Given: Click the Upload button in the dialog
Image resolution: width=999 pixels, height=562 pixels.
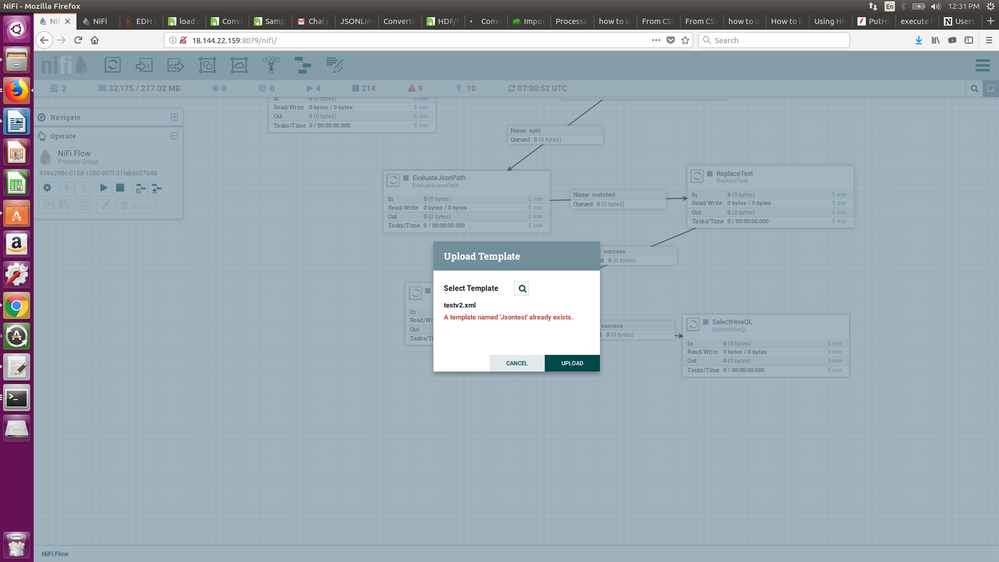Looking at the screenshot, I should click(571, 363).
